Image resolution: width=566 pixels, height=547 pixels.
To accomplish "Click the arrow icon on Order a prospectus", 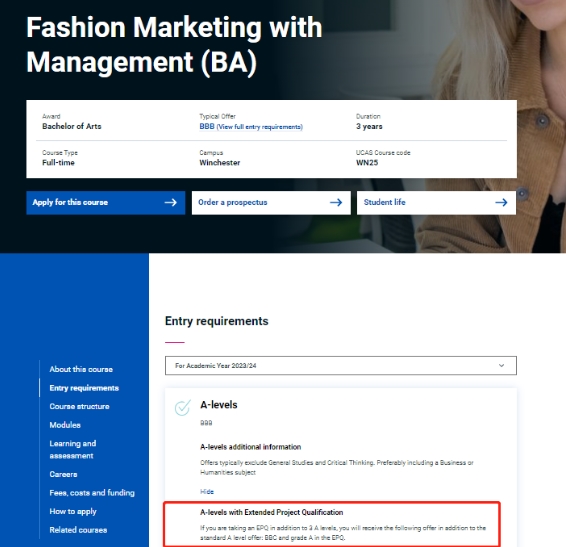I will point(336,203).
